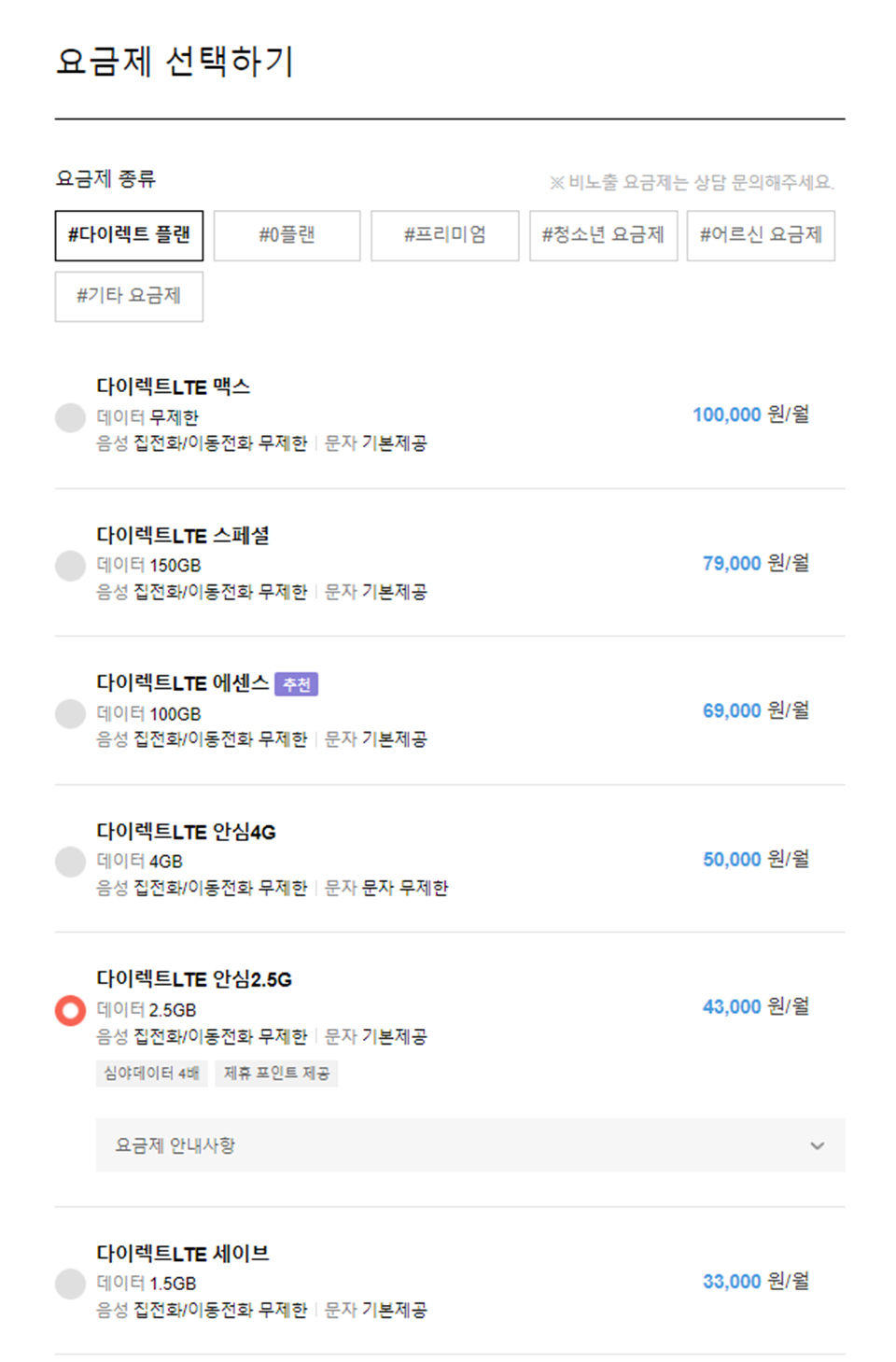Click the 제휴 포인트 제공 tag
This screenshot has height=1362, width=896.
click(277, 1074)
